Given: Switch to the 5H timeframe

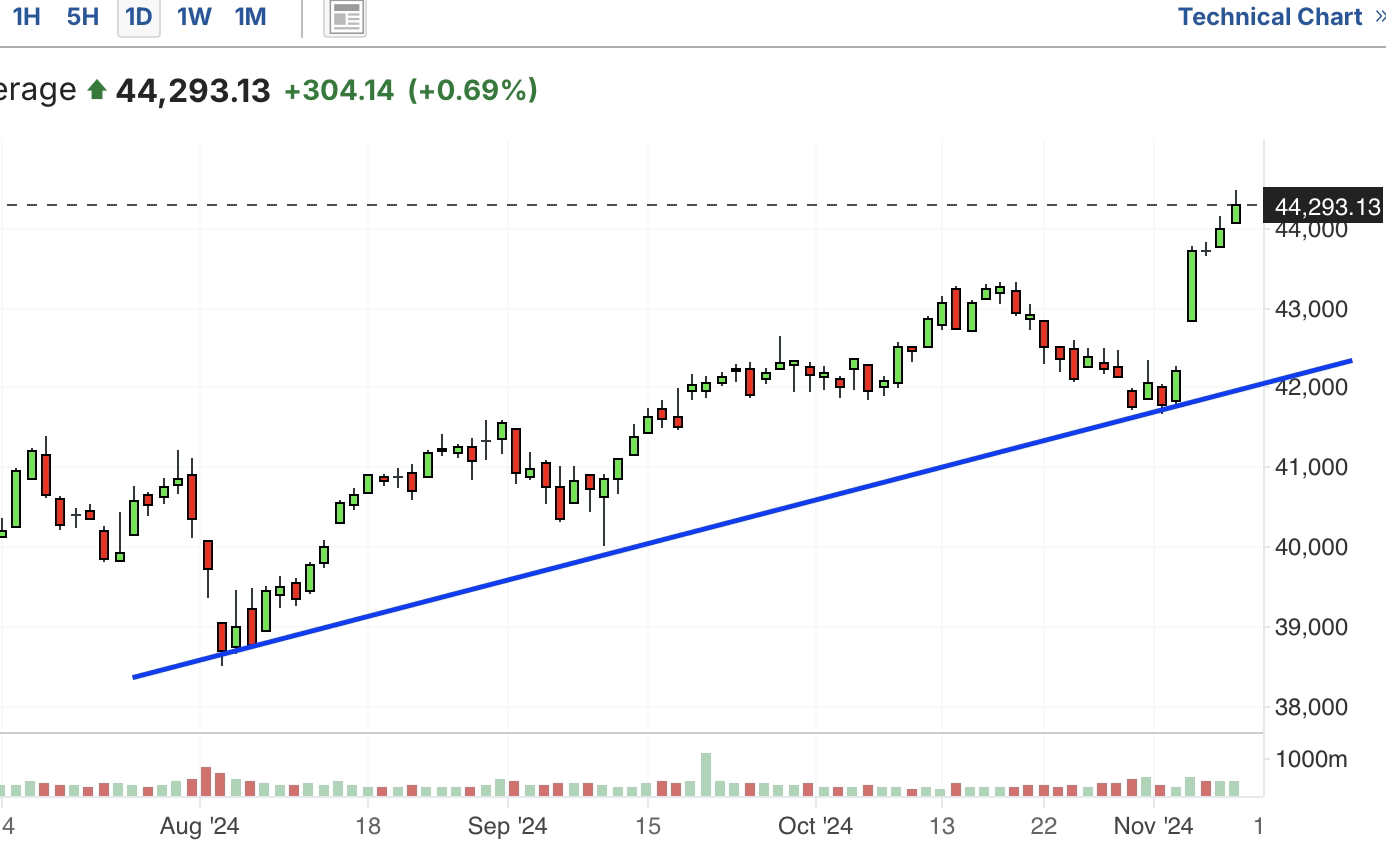Looking at the screenshot, I should tap(83, 17).
